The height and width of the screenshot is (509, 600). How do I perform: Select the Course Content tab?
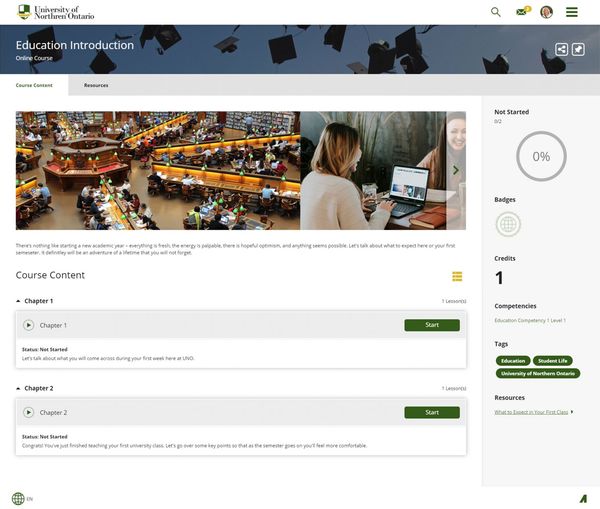34,85
